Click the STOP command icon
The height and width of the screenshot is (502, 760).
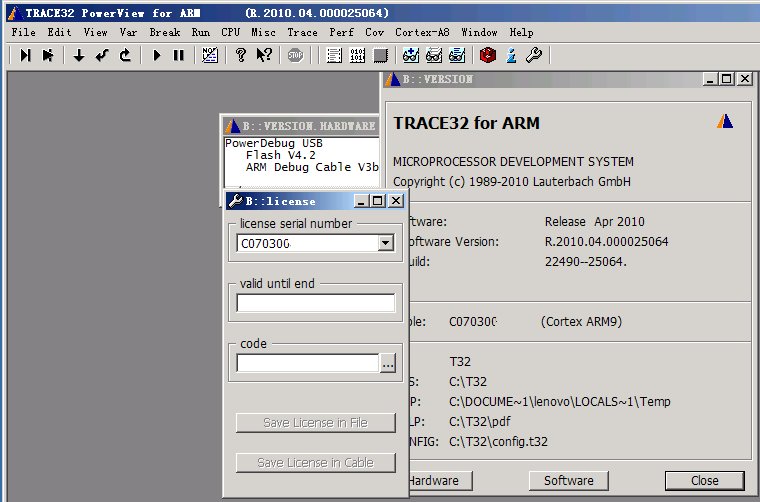[x=295, y=55]
